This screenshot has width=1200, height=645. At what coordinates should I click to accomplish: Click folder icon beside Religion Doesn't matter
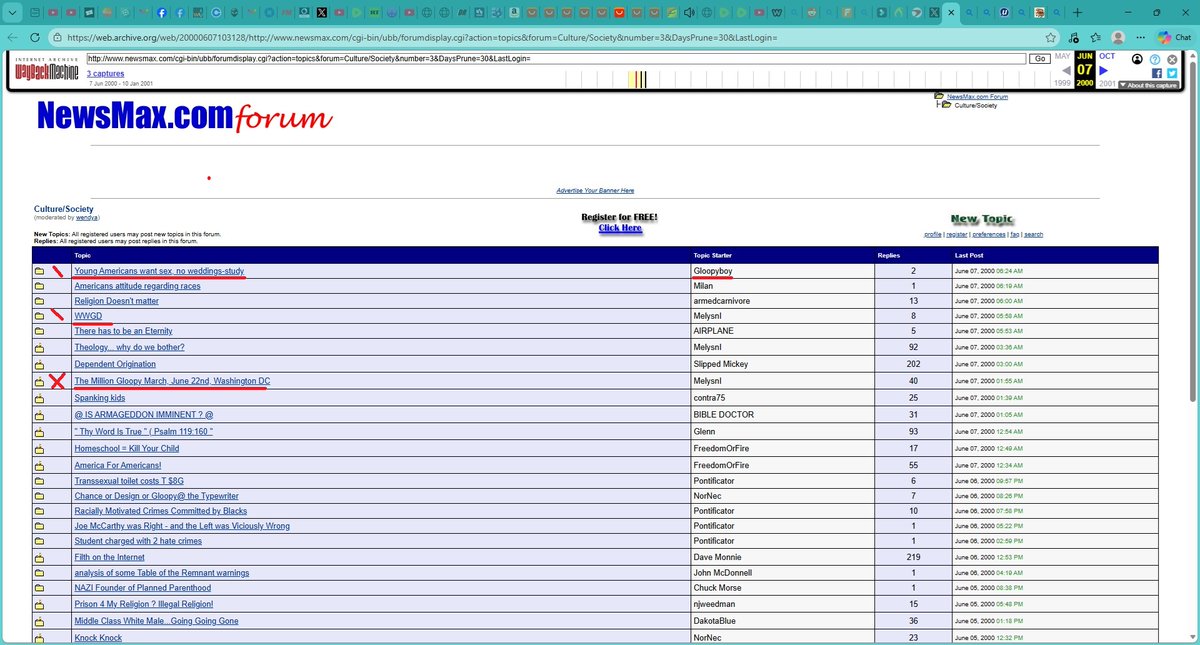coord(40,301)
